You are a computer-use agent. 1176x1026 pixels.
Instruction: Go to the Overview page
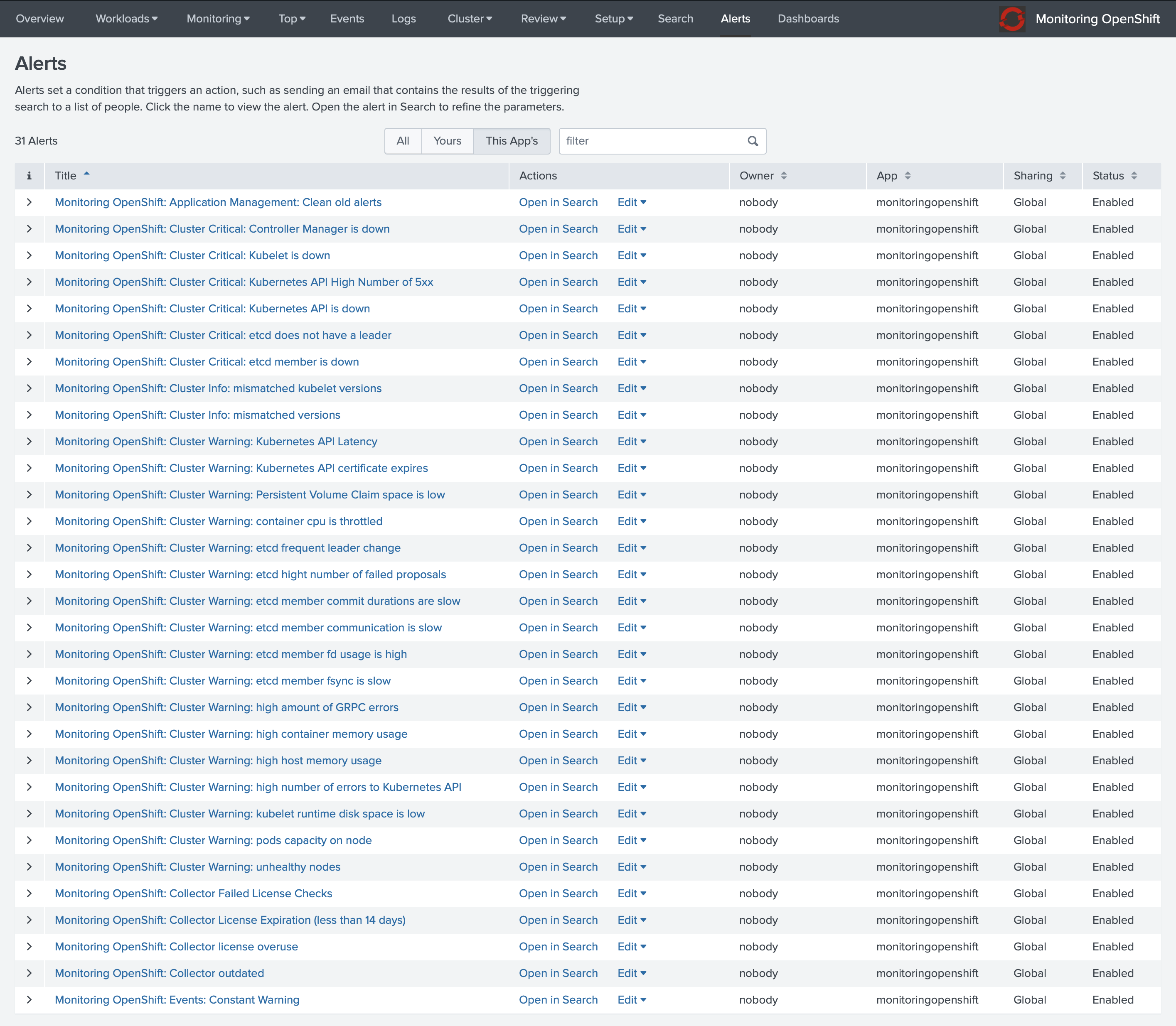[40, 19]
